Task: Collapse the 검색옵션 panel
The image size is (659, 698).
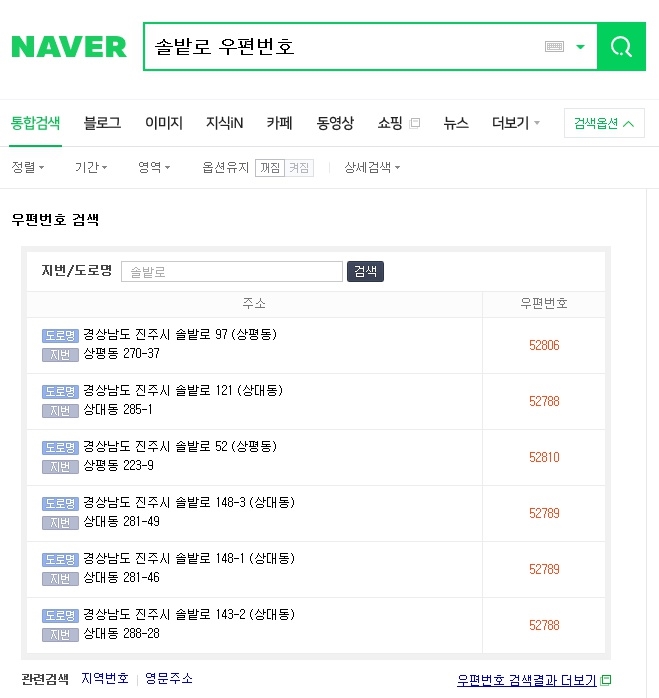Action: tap(604, 123)
